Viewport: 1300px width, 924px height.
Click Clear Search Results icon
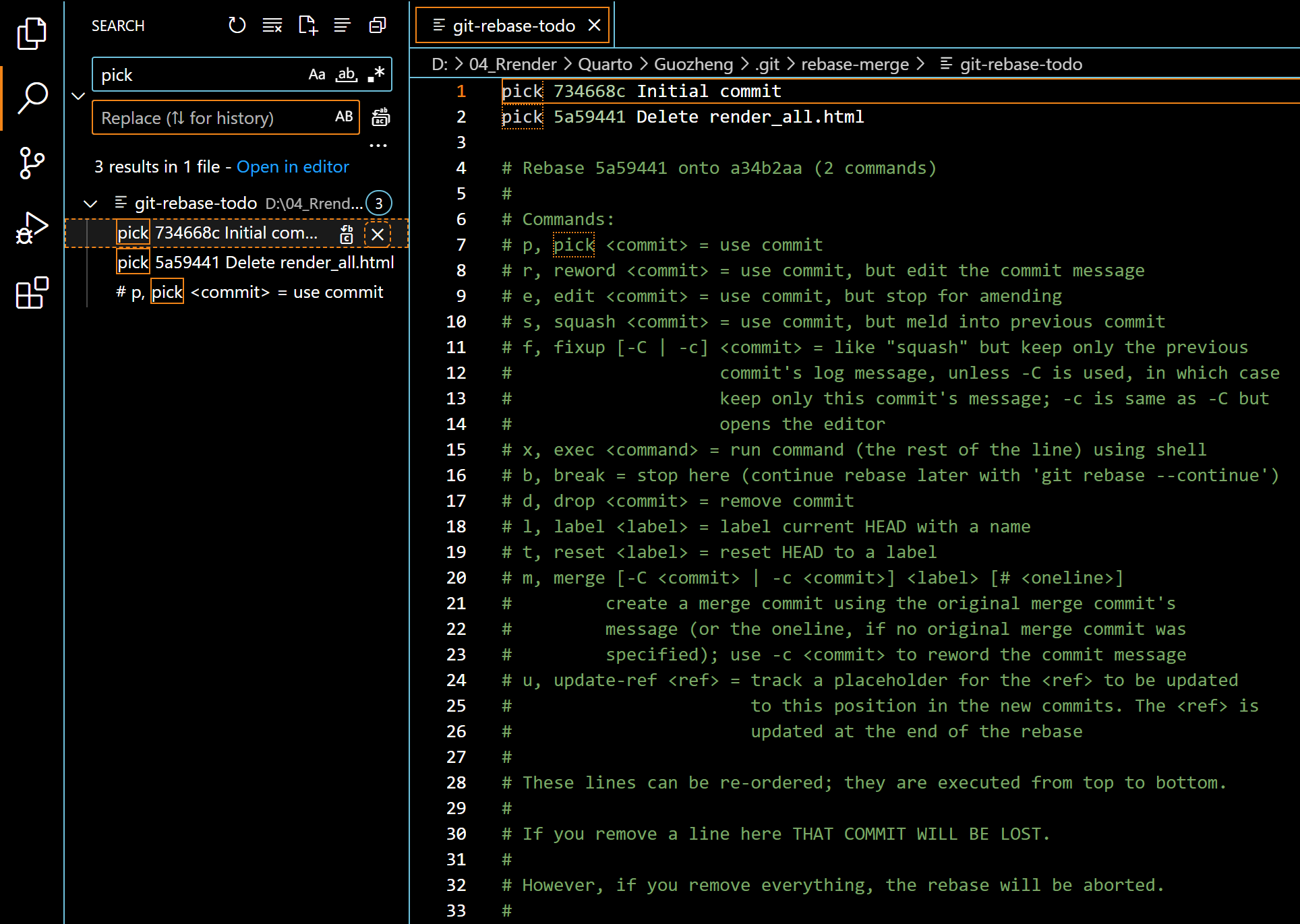click(x=272, y=26)
